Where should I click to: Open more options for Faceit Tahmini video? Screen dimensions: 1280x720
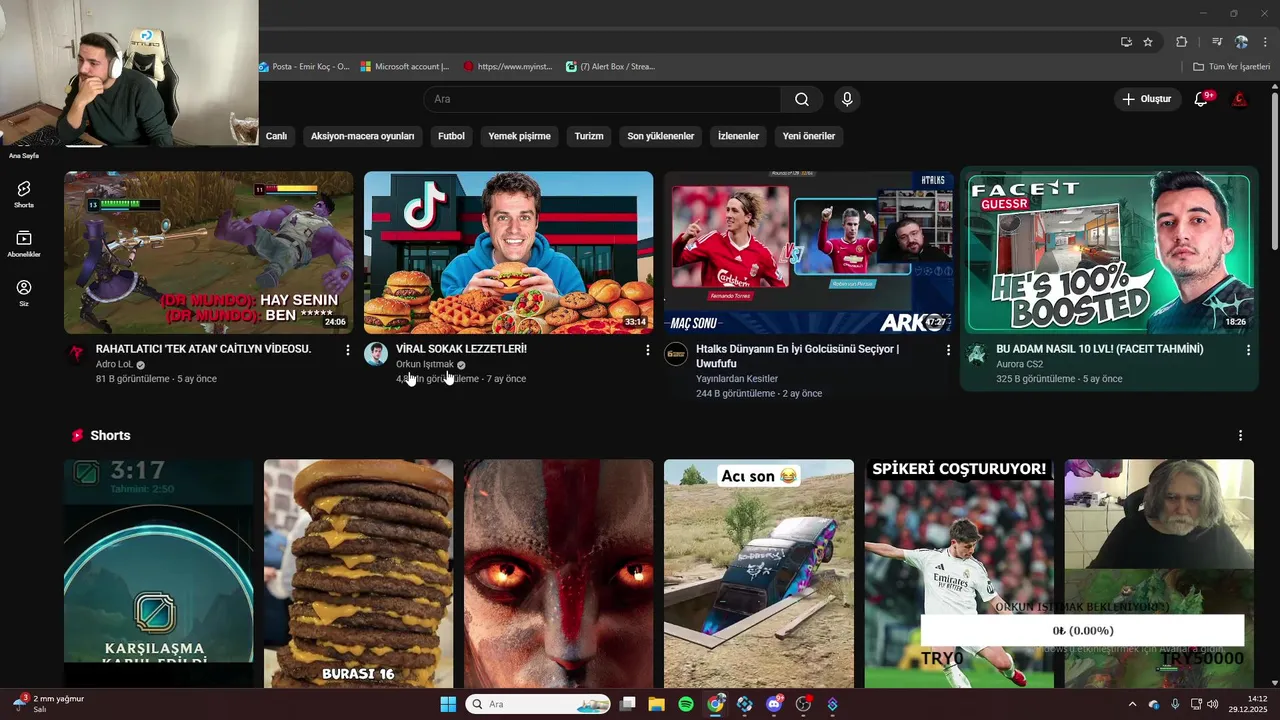1248,350
